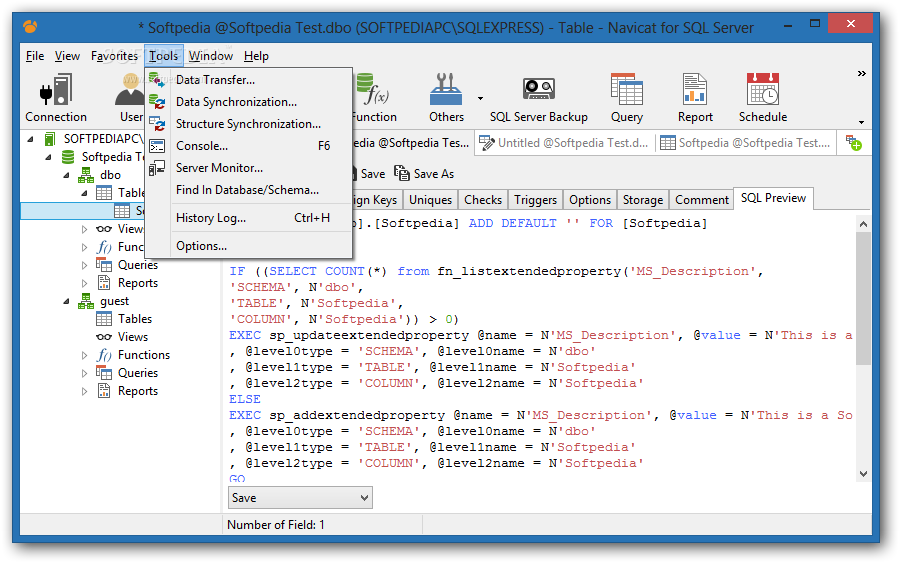Click the Console menu icon
This screenshot has width=900, height=563.
[x=157, y=146]
